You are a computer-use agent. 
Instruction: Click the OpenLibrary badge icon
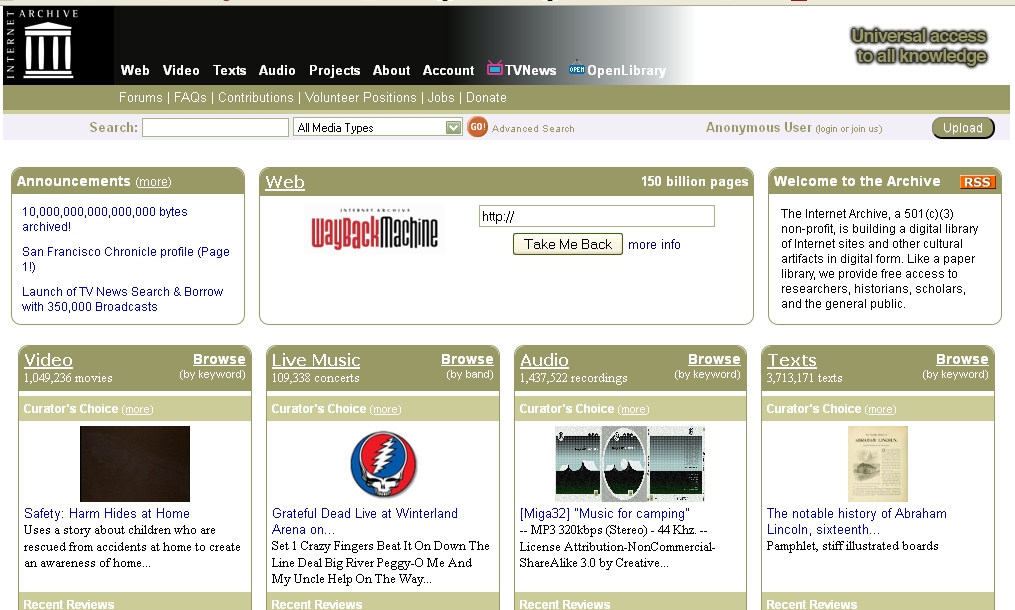pyautogui.click(x=577, y=68)
